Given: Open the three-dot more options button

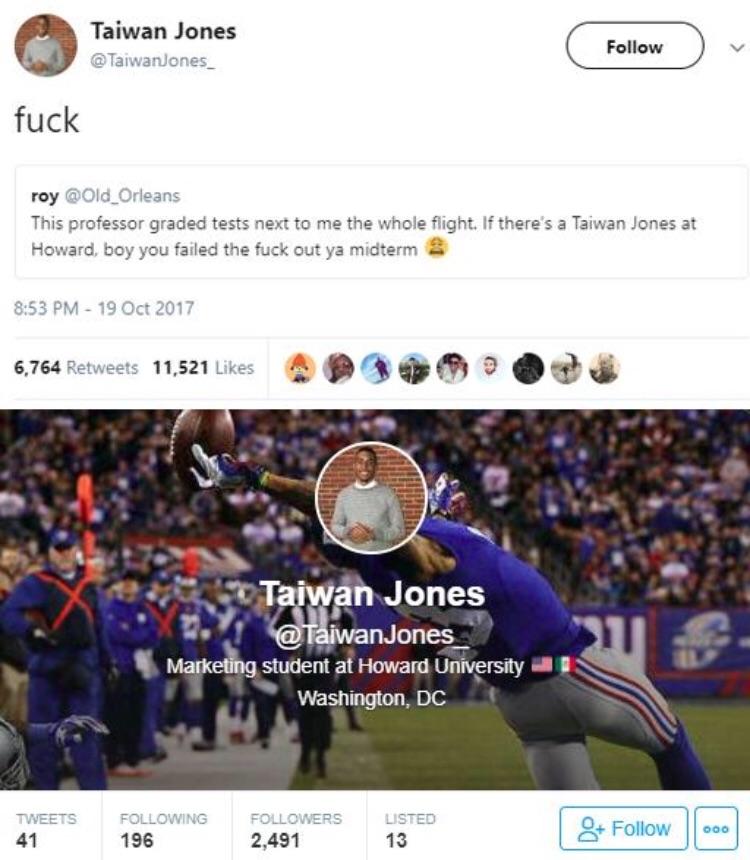Looking at the screenshot, I should [x=716, y=828].
